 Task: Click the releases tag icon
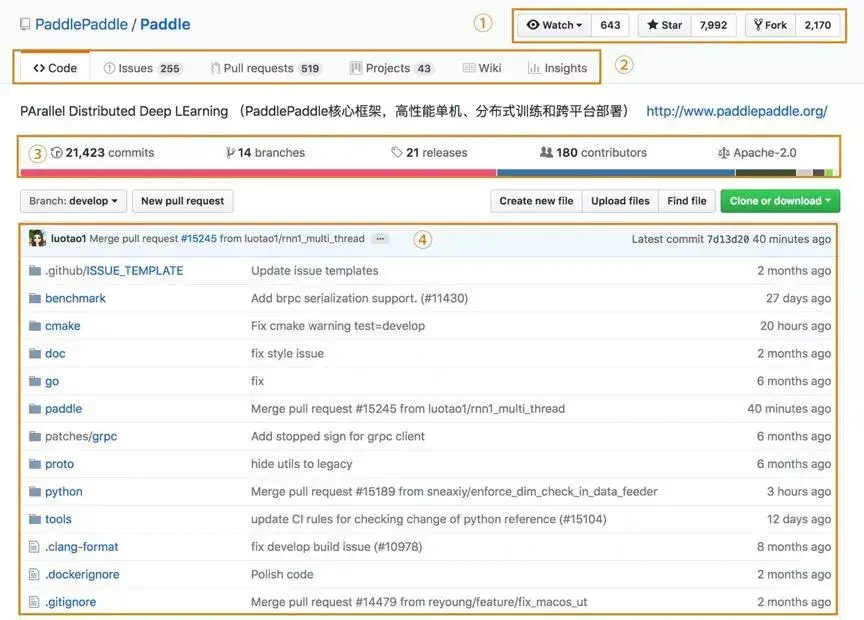[396, 152]
